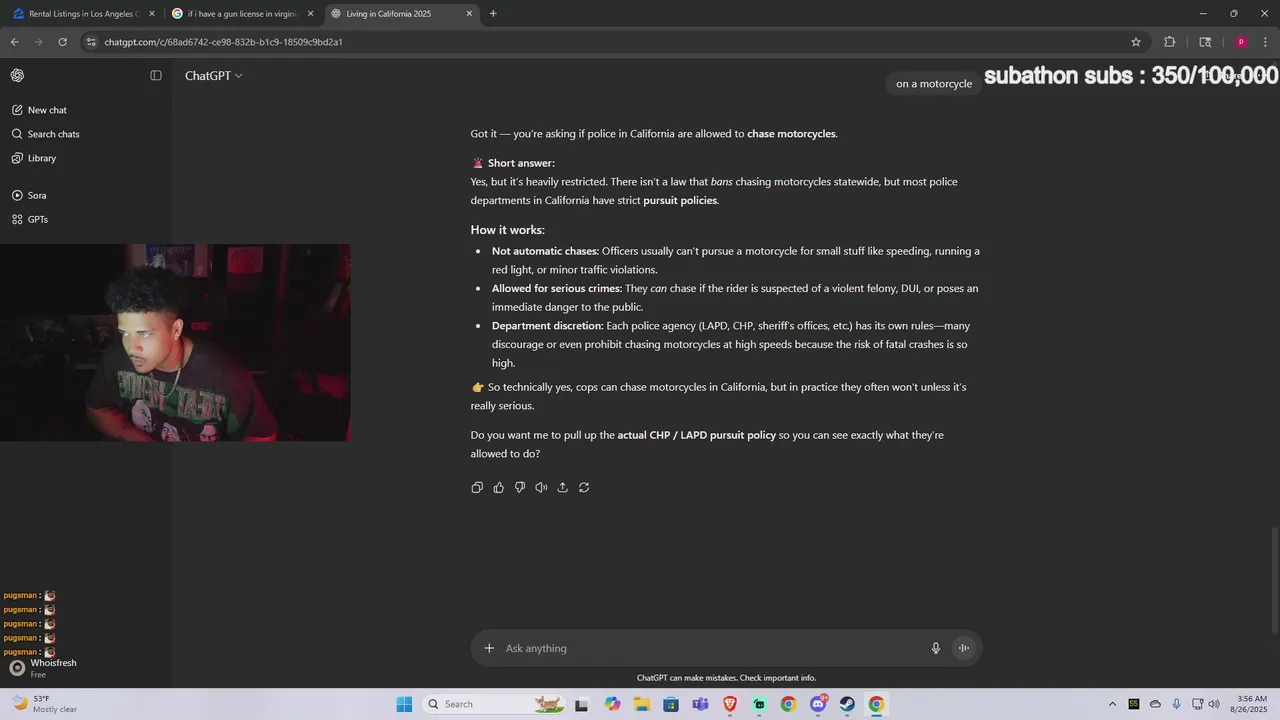
Task: Click the 'Short answer:' heading text
Action: pos(521,163)
